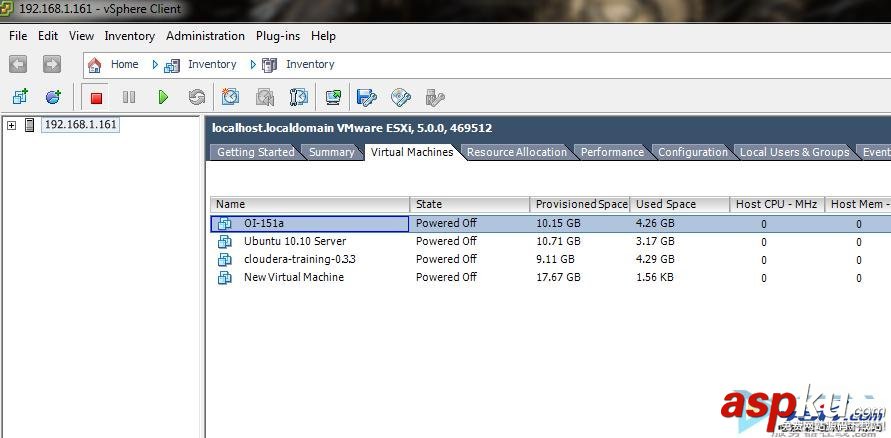The image size is (891, 438).
Task: Click the Take Snapshot toolbar icon
Action: 230,97
